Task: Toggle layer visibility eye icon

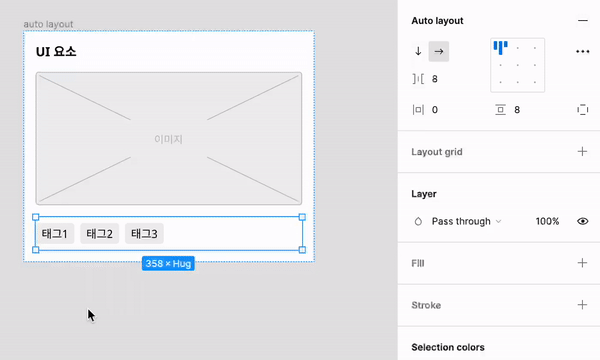Action: [x=582, y=222]
